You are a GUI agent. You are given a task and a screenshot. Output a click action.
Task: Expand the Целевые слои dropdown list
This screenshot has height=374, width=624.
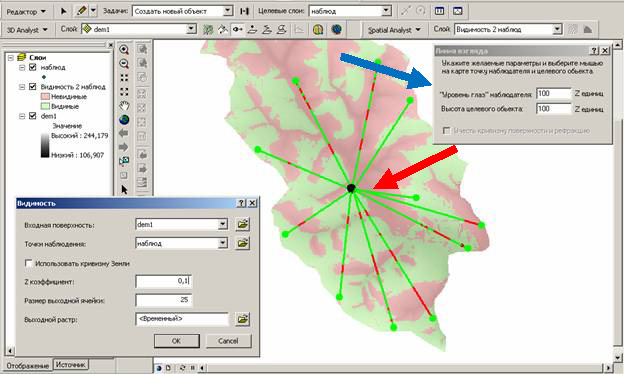(386, 11)
